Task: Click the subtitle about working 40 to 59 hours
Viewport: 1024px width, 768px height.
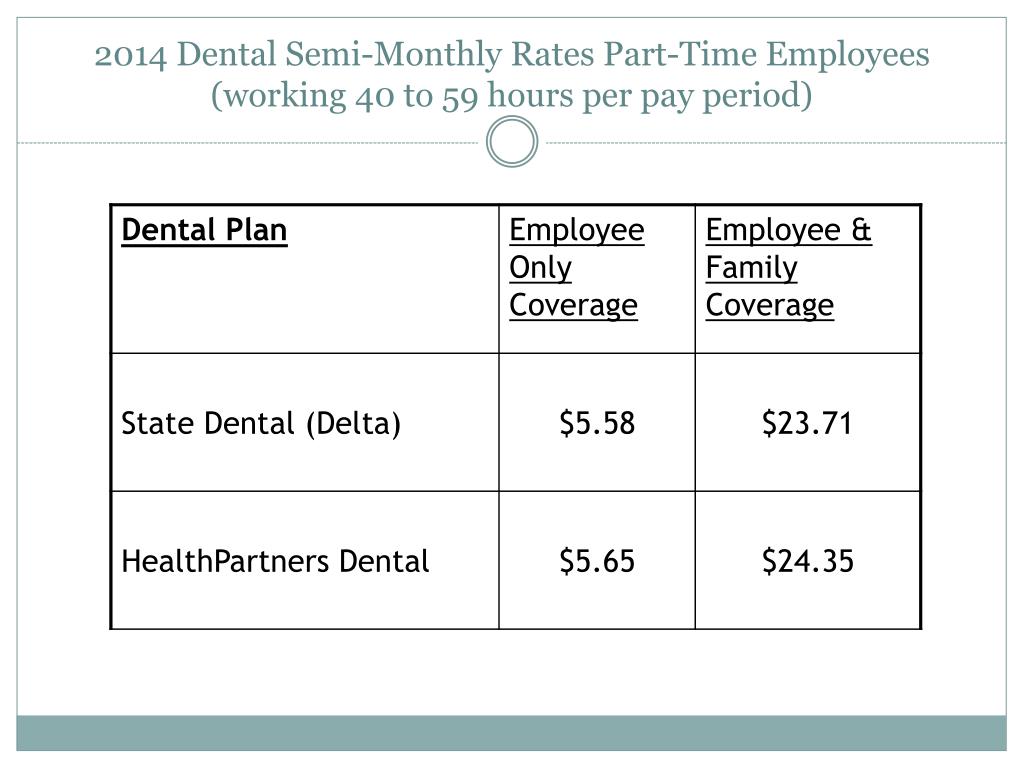Action: coord(511,96)
